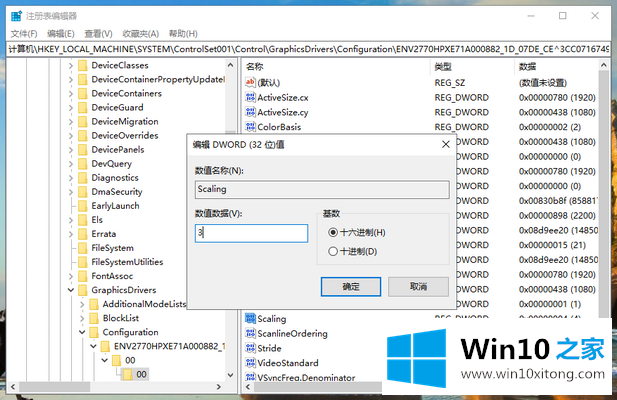
Task: Expand the DeviceClasses tree node
Action: [69, 66]
